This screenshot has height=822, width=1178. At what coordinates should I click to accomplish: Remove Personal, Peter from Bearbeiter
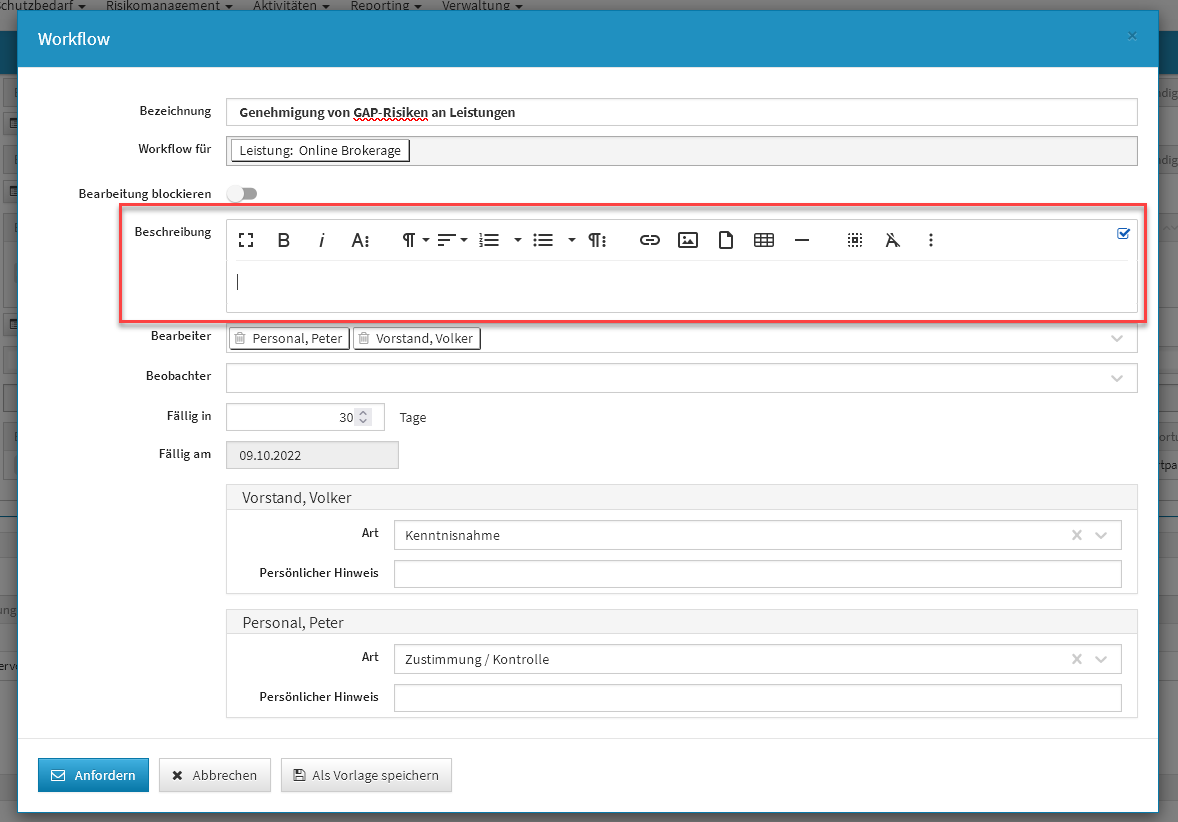tap(240, 339)
